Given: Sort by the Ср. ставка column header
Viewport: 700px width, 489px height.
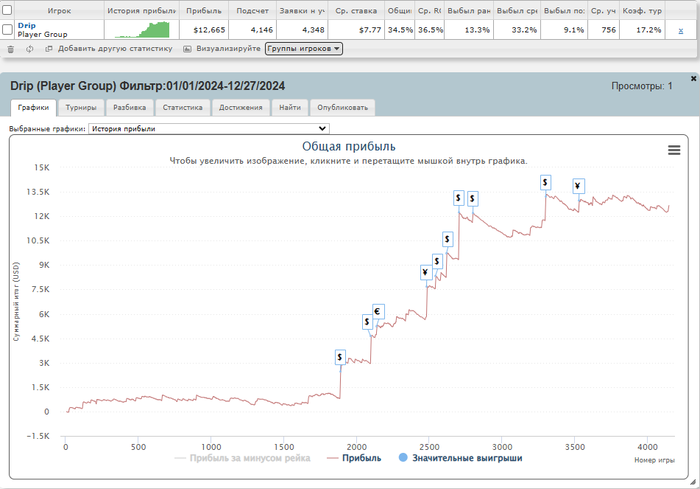Looking at the screenshot, I should point(356,10).
